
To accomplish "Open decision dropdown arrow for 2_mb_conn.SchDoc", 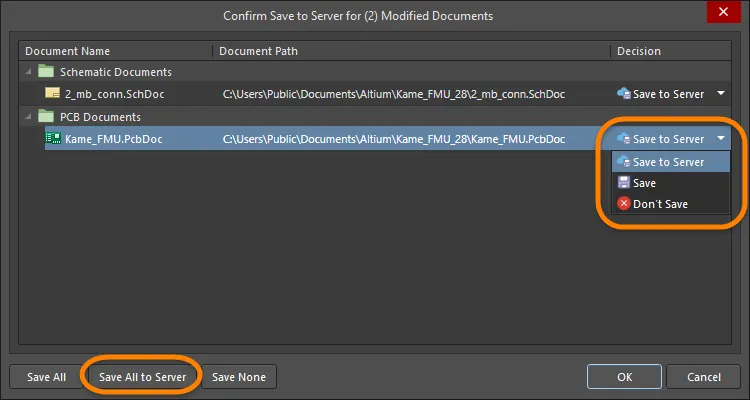I will point(721,93).
